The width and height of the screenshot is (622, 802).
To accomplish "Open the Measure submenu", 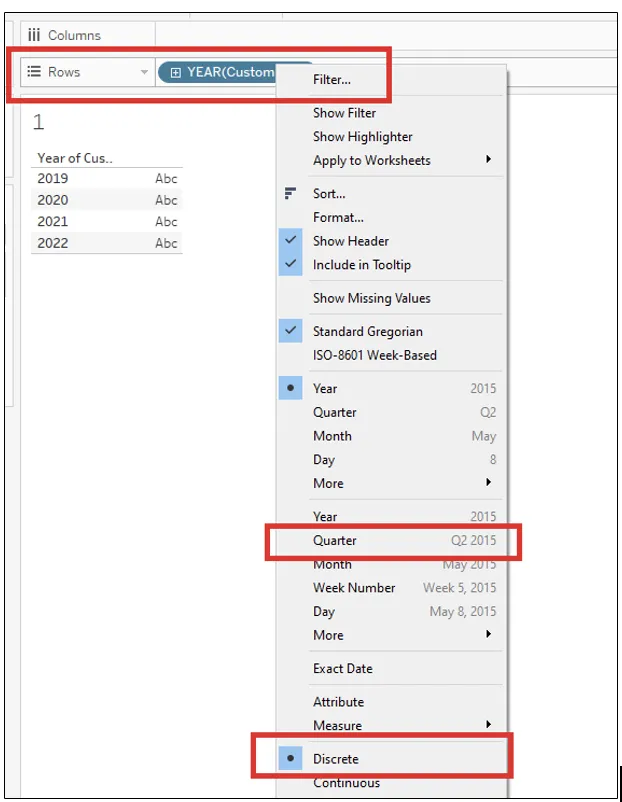I will pyautogui.click(x=488, y=725).
